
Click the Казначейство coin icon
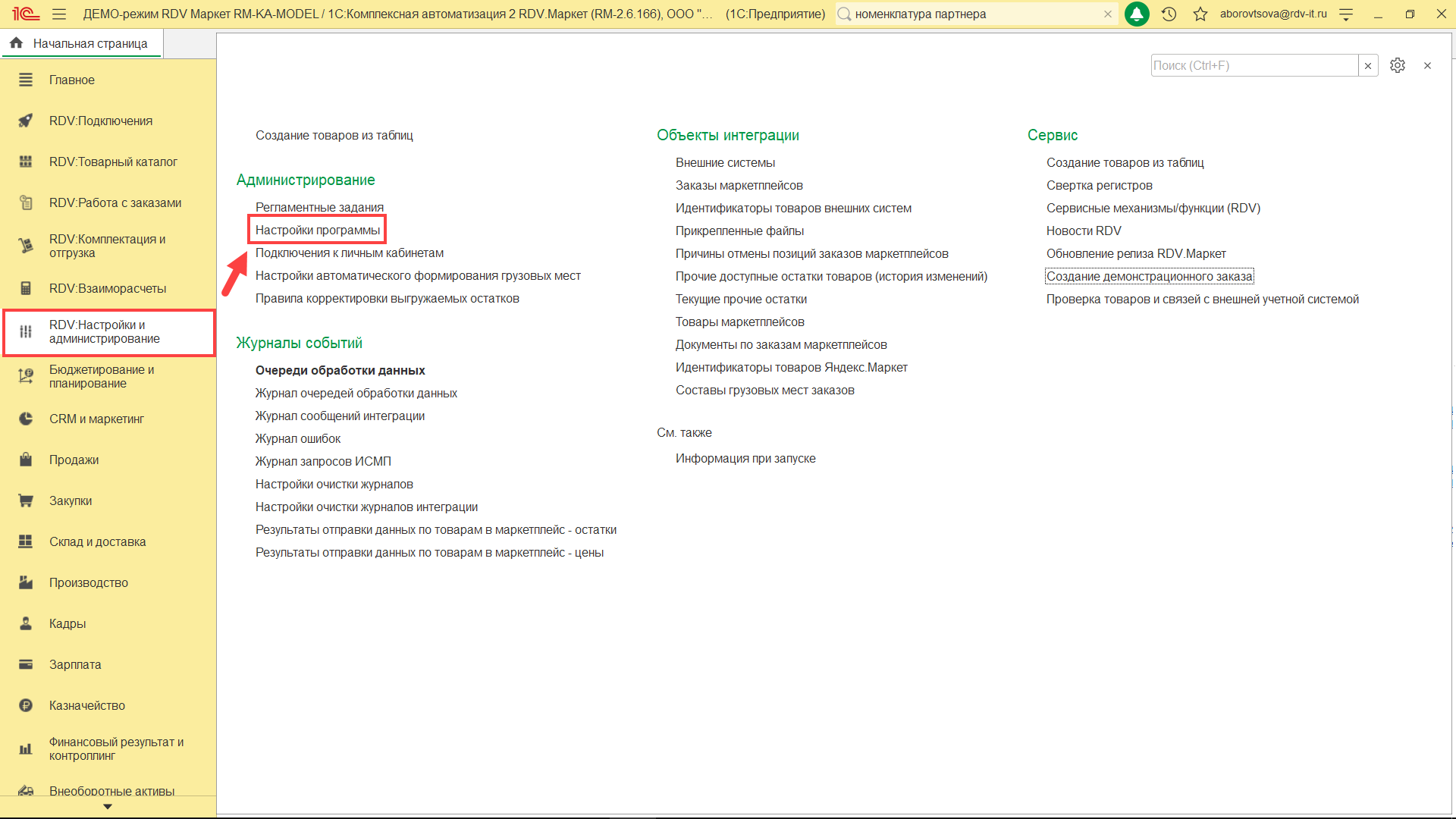click(x=26, y=705)
